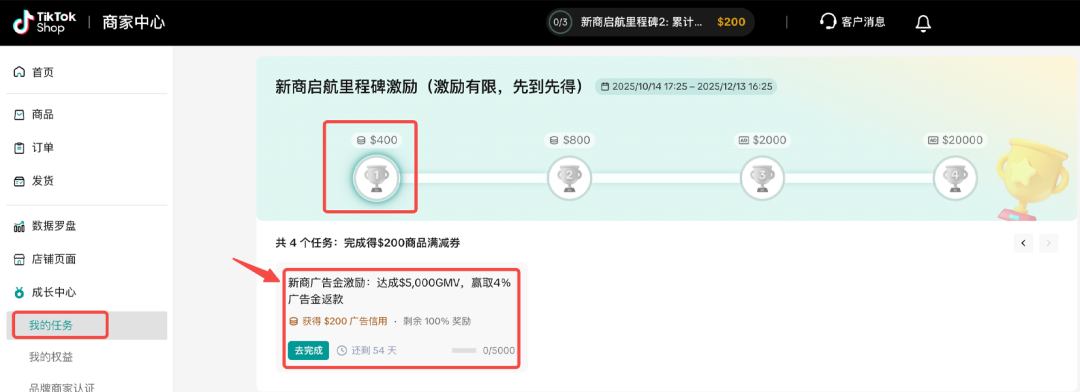Click the chart icon beside 数据罗盘
Viewport: 1080px width, 392px height.
[x=19, y=227]
